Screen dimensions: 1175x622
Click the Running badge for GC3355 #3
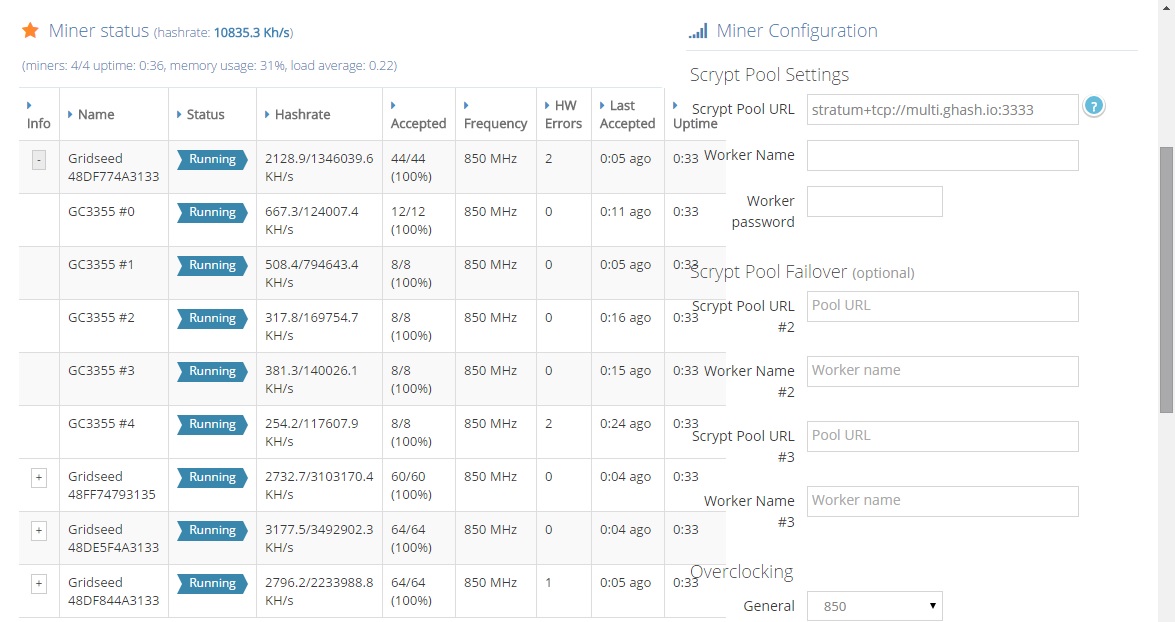(x=212, y=372)
